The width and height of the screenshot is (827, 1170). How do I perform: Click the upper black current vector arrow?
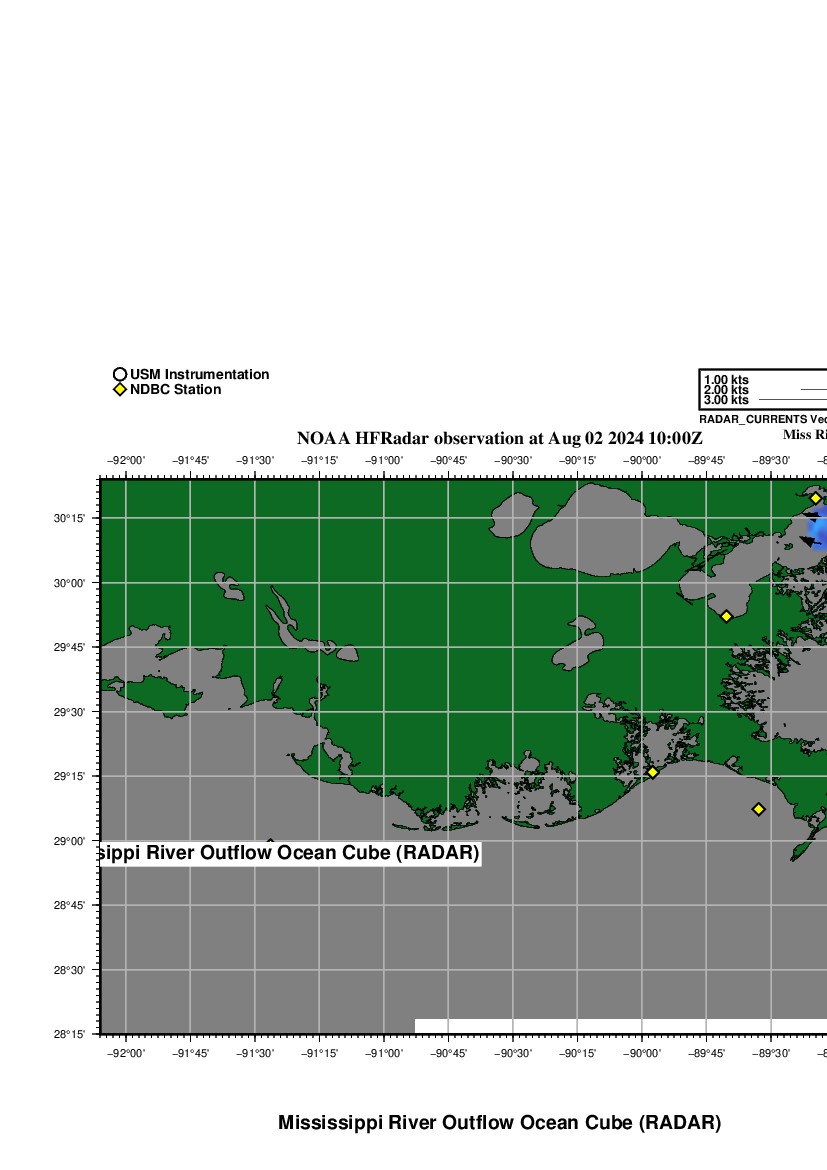coord(810,515)
